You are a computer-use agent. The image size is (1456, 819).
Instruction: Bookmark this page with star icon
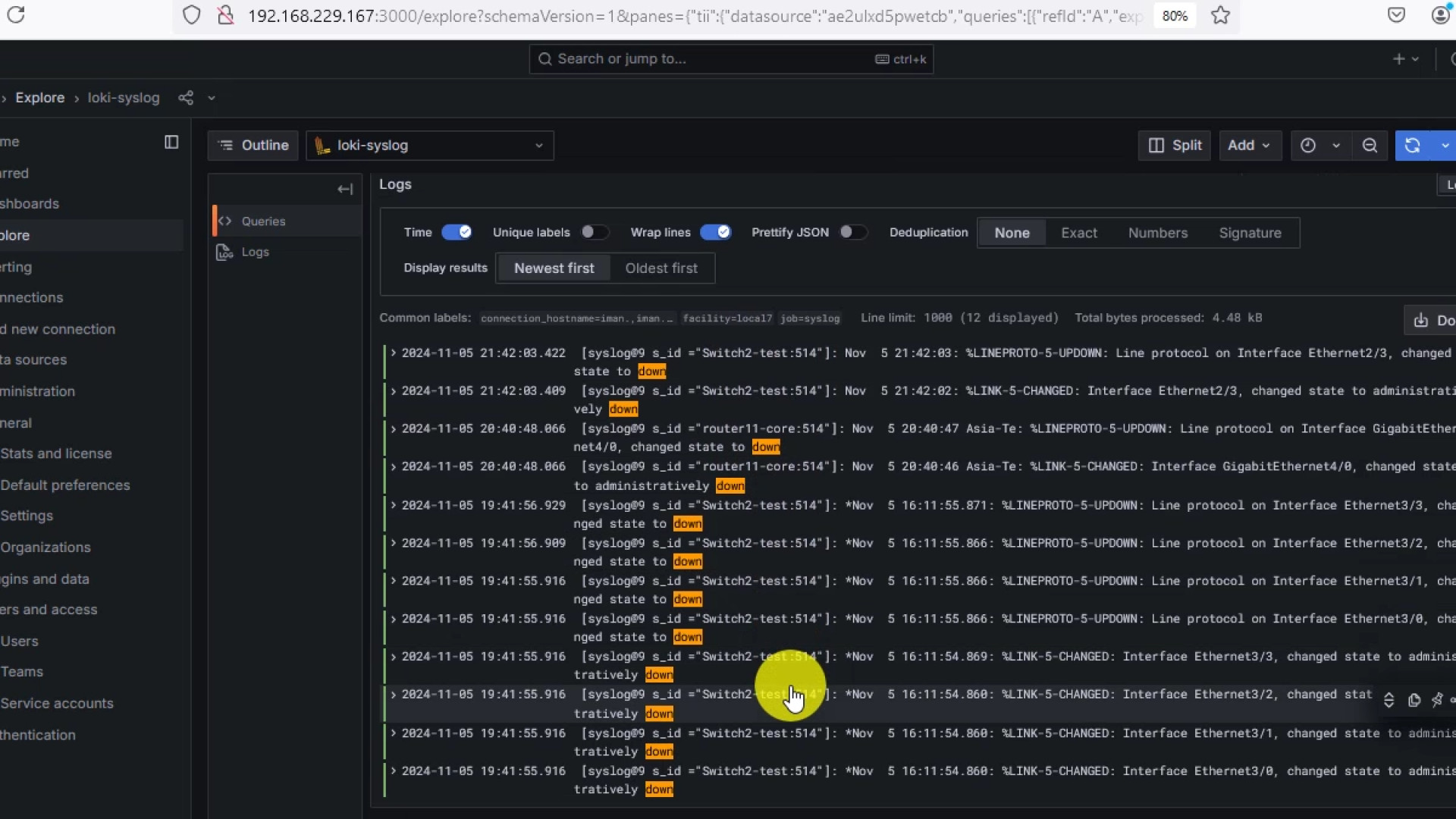click(1220, 15)
